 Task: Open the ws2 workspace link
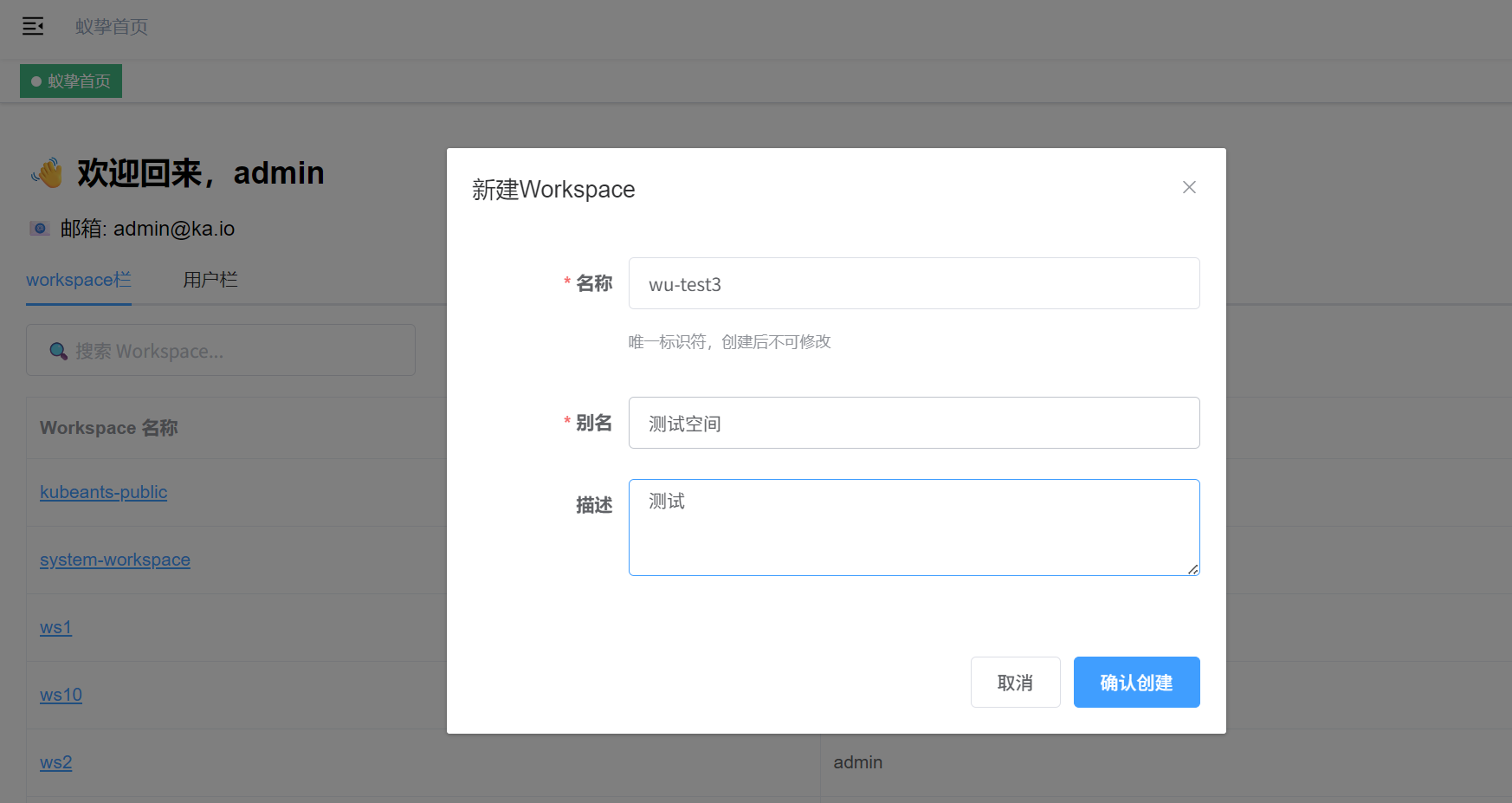[56, 762]
